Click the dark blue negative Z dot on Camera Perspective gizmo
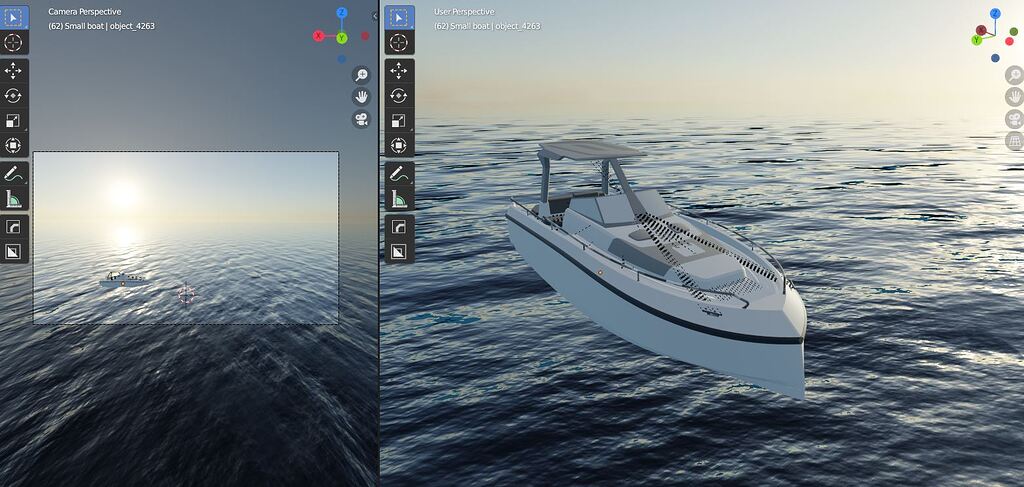Screen dimensions: 1024x487 pyautogui.click(x=342, y=59)
